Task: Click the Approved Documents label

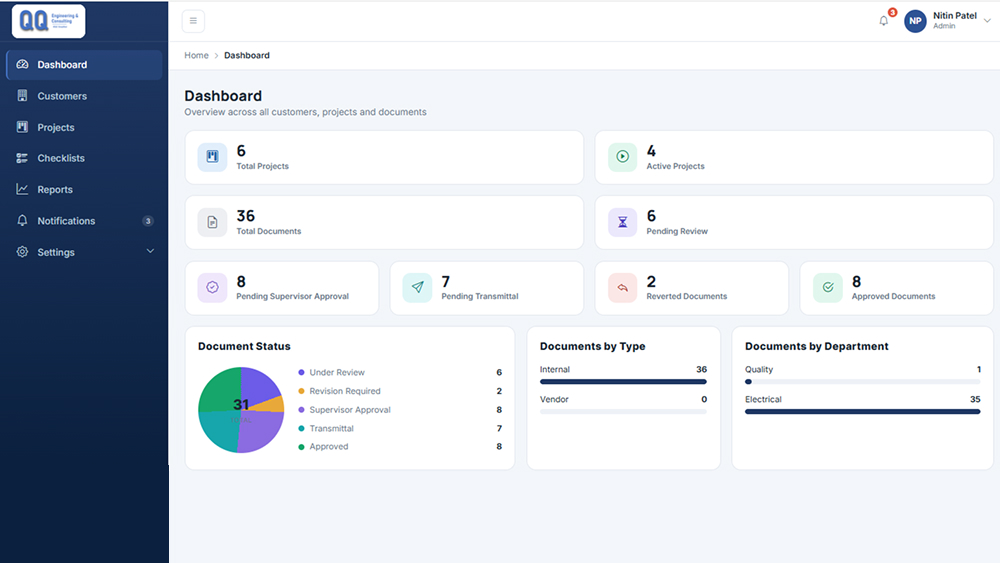Action: tap(893, 296)
